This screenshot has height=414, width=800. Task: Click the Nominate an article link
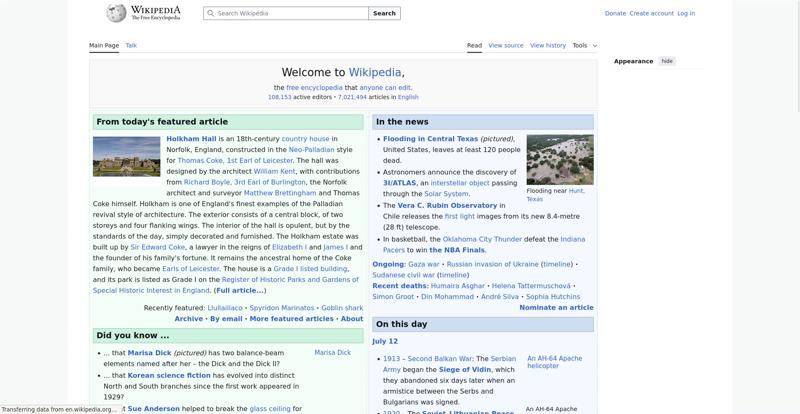pyautogui.click(x=556, y=307)
